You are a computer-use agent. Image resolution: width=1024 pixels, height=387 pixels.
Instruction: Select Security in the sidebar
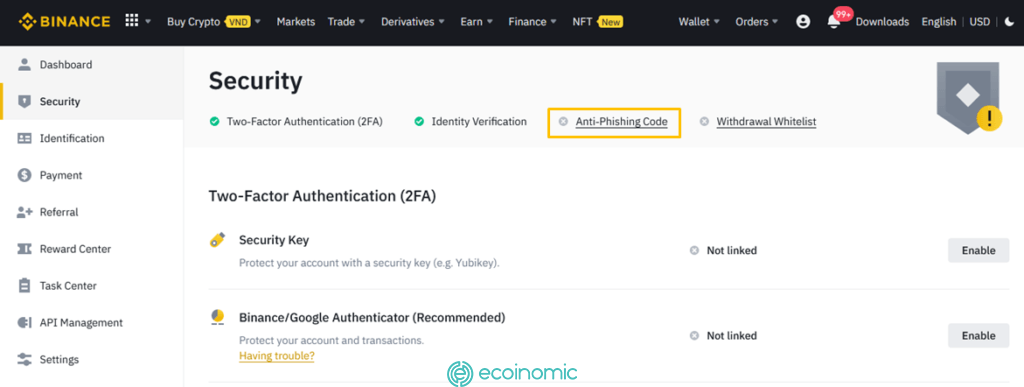[91, 101]
